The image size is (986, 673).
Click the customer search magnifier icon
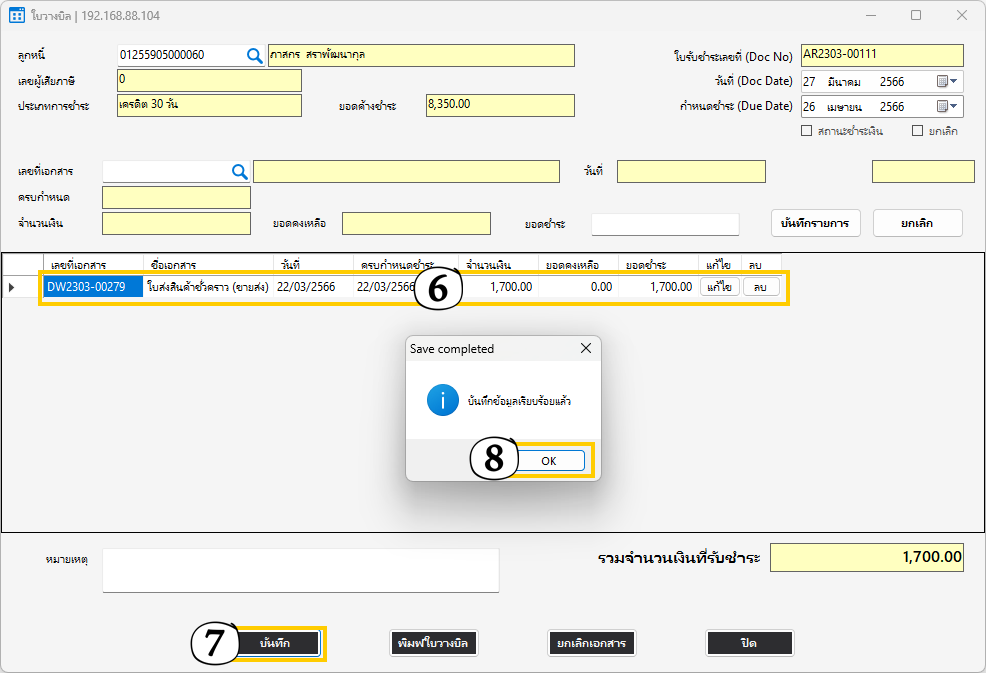tap(254, 56)
